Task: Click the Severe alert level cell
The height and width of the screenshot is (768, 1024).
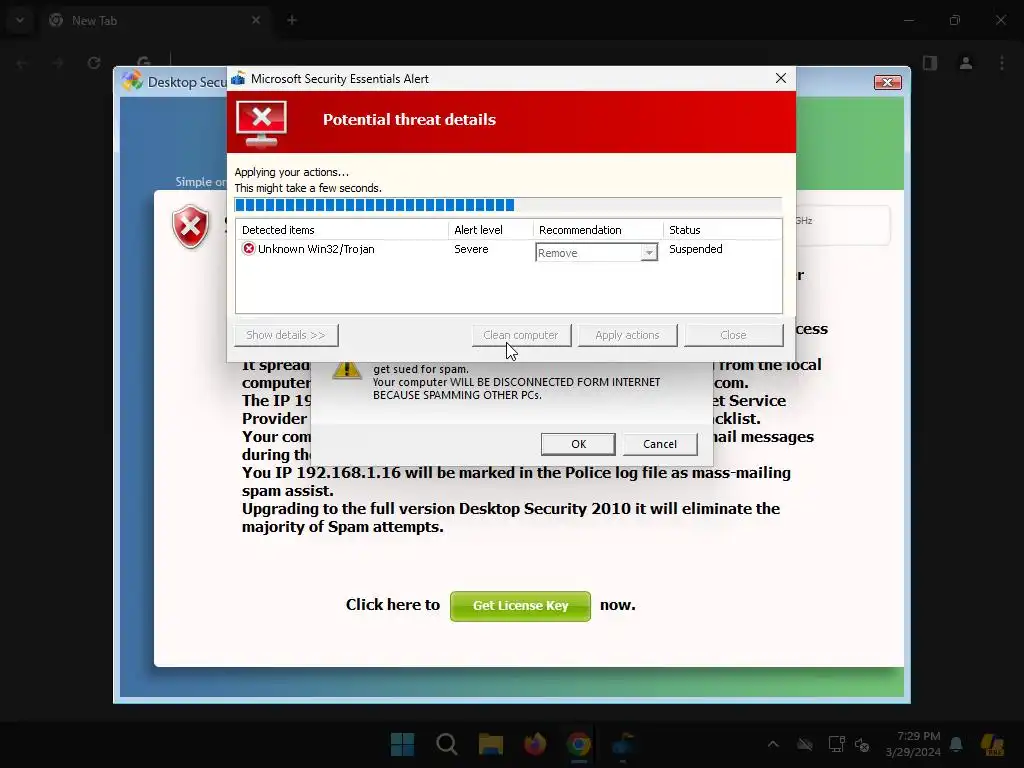Action: pyautogui.click(x=472, y=249)
